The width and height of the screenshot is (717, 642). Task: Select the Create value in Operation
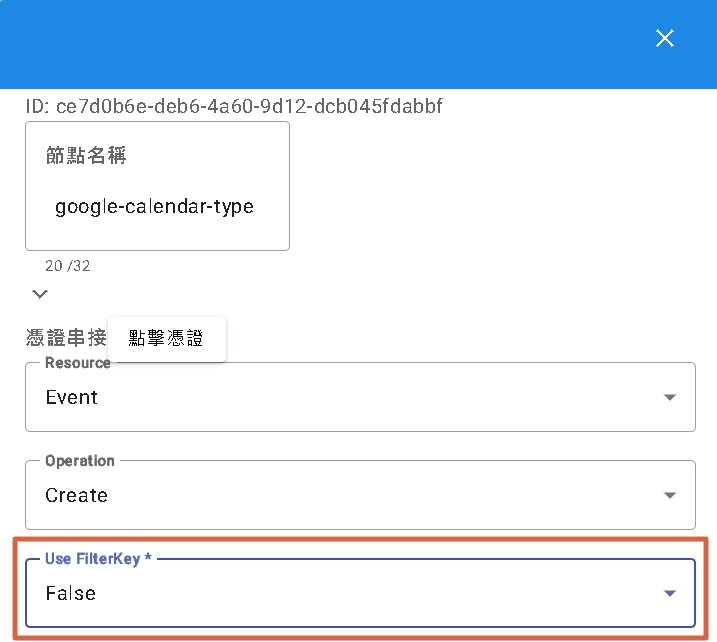coord(77,495)
